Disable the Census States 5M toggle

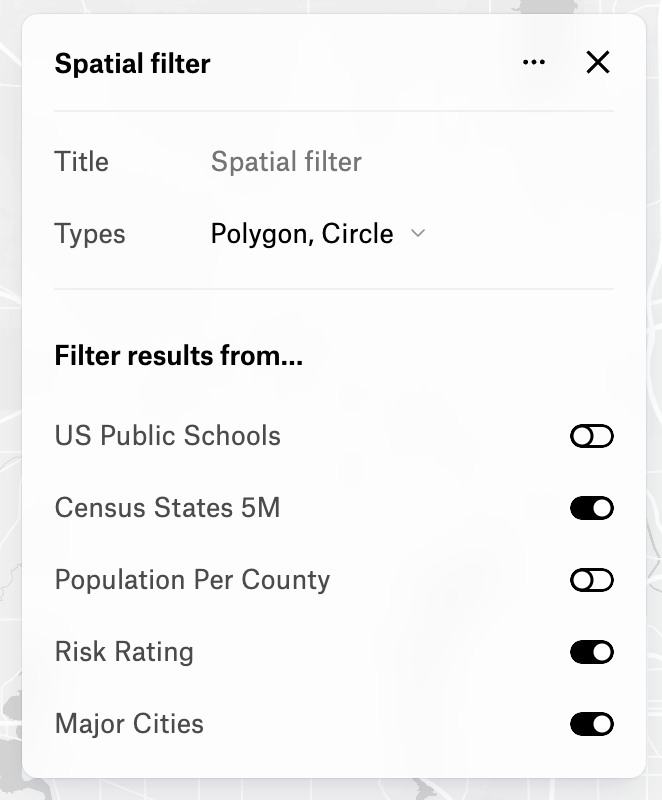591,508
